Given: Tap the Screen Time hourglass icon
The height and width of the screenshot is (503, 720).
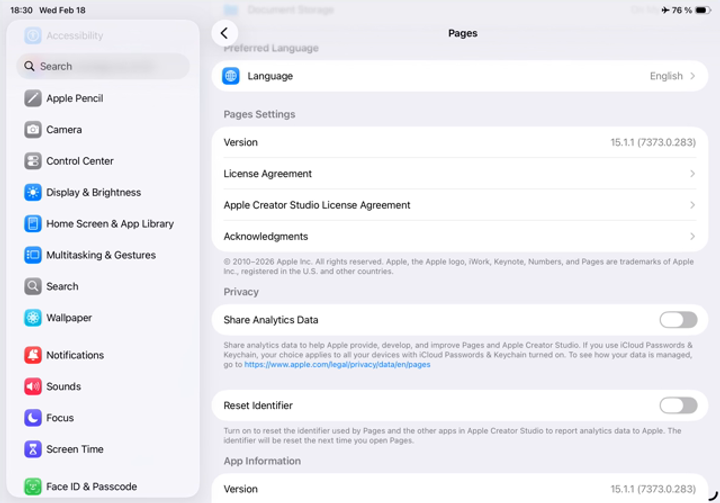Looking at the screenshot, I should click(x=33, y=449).
